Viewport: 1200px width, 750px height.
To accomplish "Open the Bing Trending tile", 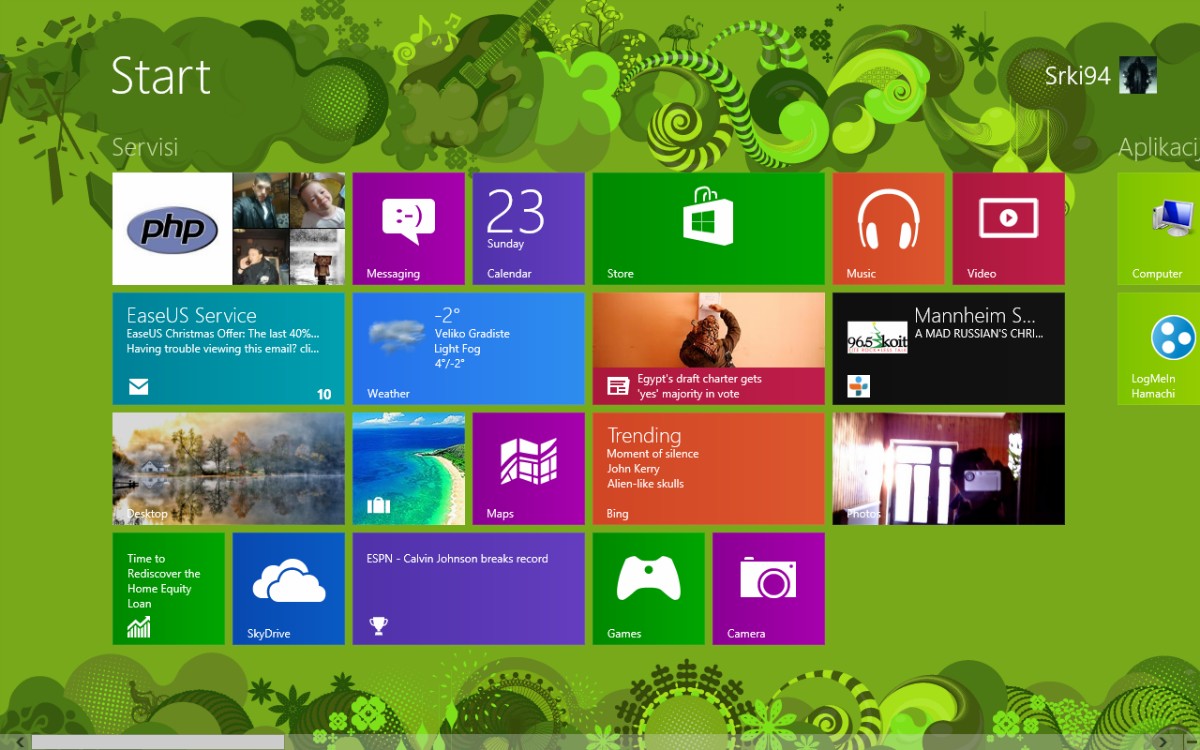I will click(x=708, y=469).
